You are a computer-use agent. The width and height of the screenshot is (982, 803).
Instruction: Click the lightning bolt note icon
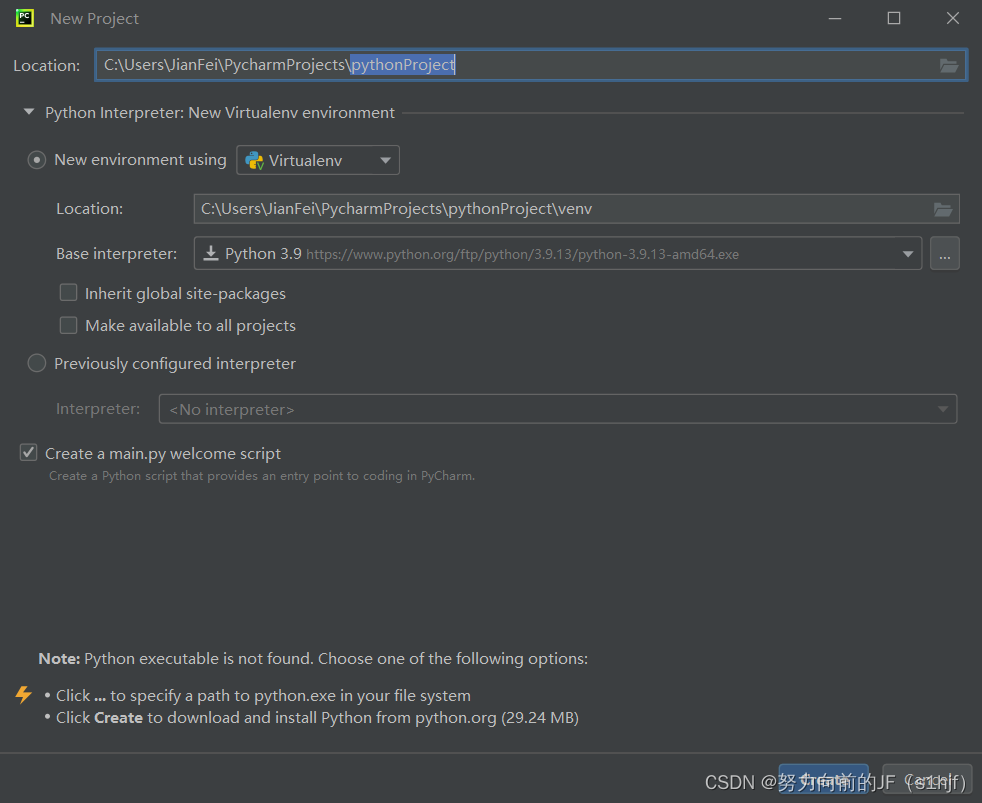pyautogui.click(x=23, y=694)
